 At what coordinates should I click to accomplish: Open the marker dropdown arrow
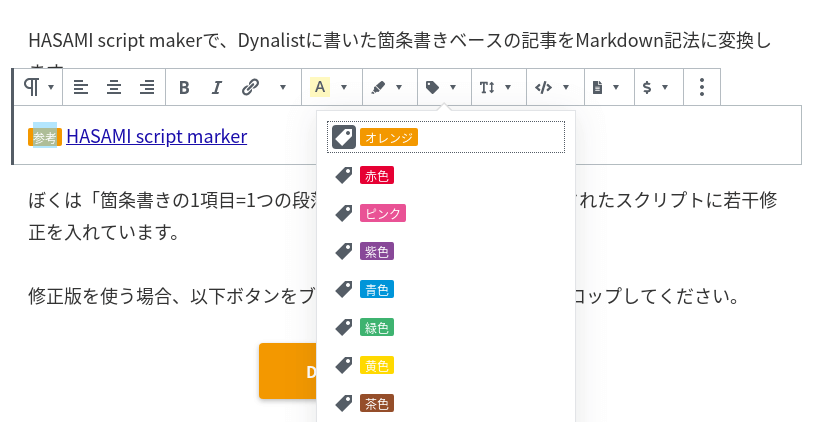[x=399, y=87]
